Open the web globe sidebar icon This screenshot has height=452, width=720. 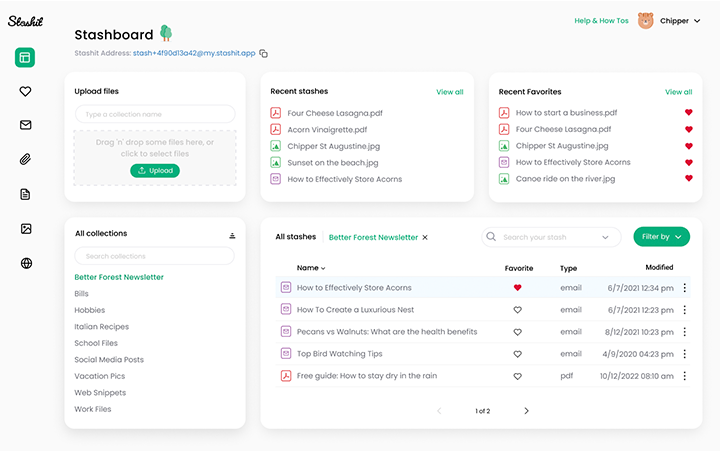point(25,263)
